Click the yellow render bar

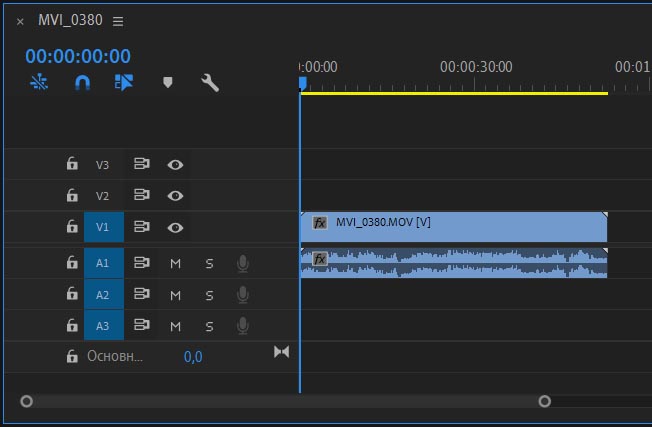454,93
